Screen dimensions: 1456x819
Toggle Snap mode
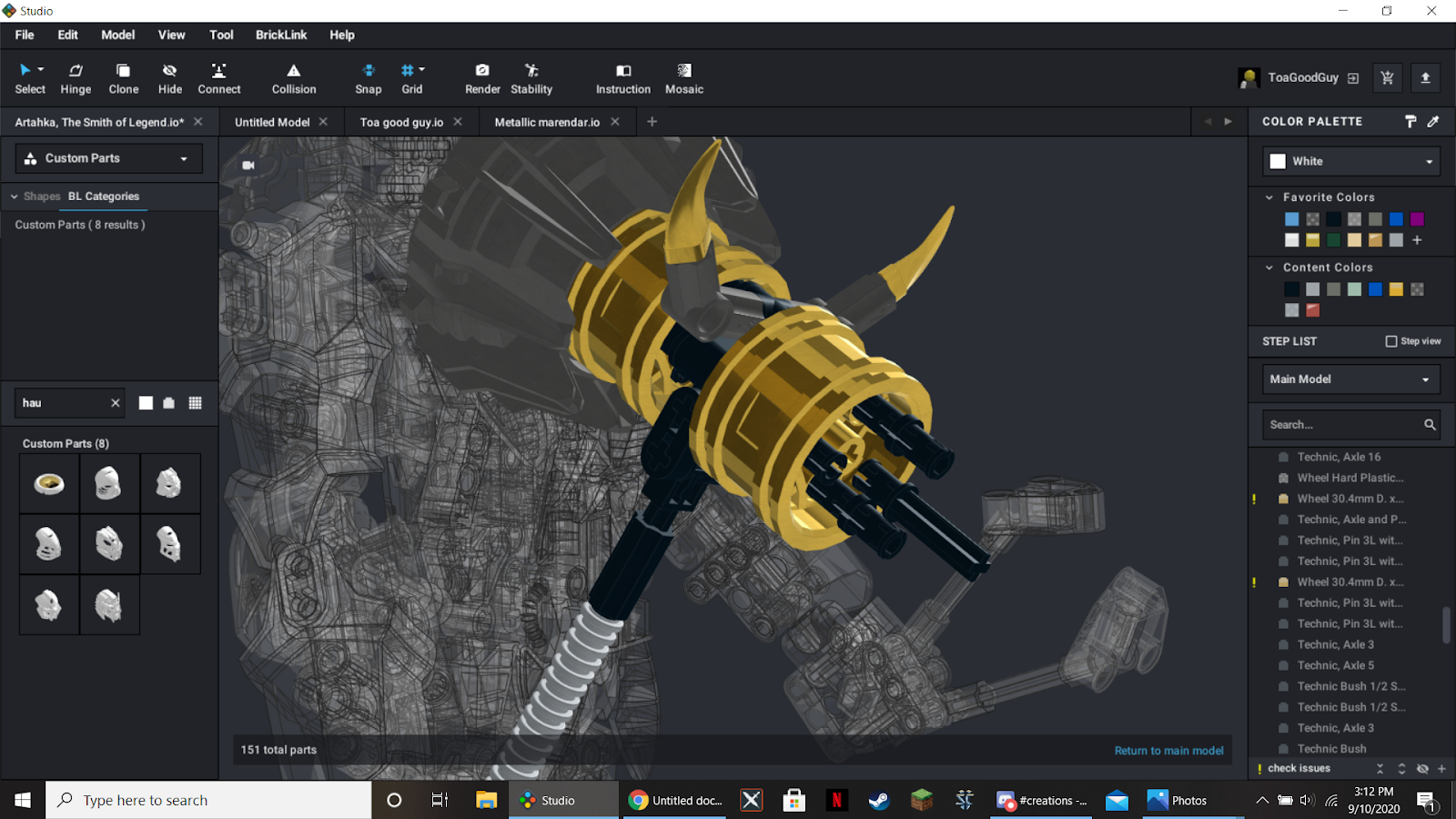pos(369,78)
